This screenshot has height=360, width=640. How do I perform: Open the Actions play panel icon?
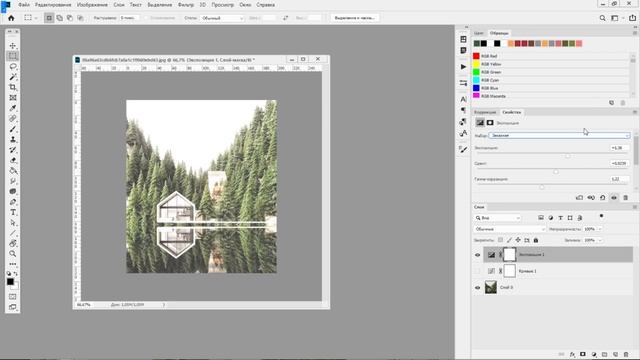[463, 67]
